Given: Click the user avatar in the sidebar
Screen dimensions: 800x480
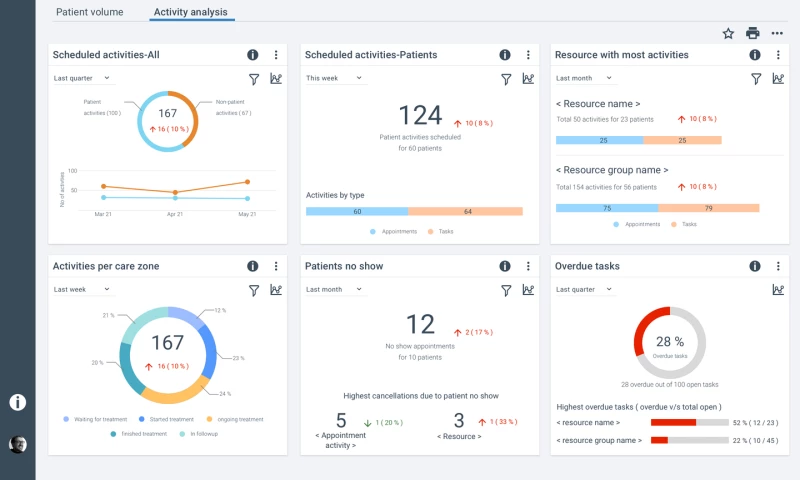Looking at the screenshot, I should [x=18, y=445].
